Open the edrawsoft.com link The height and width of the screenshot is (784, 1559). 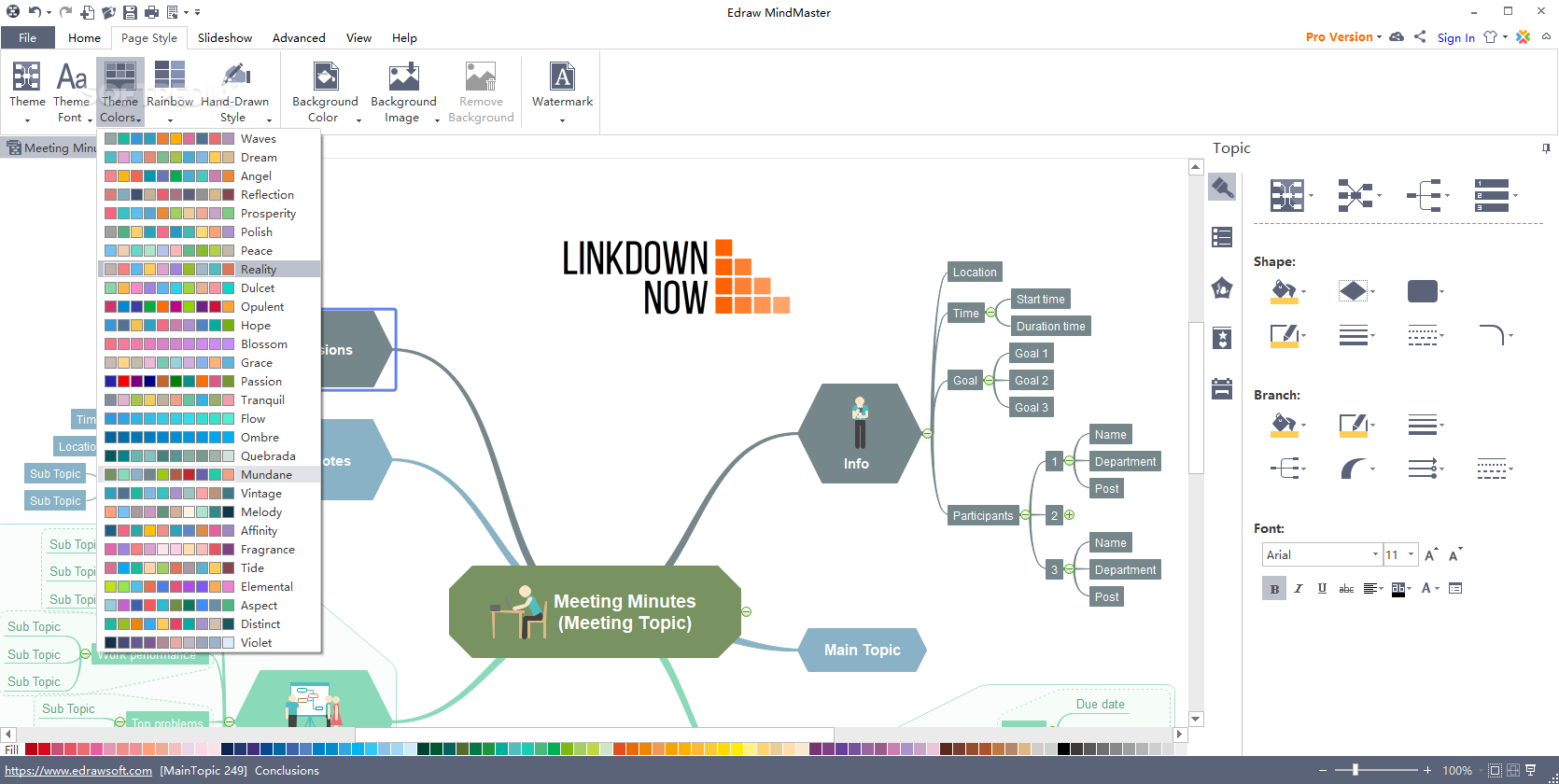(78, 771)
